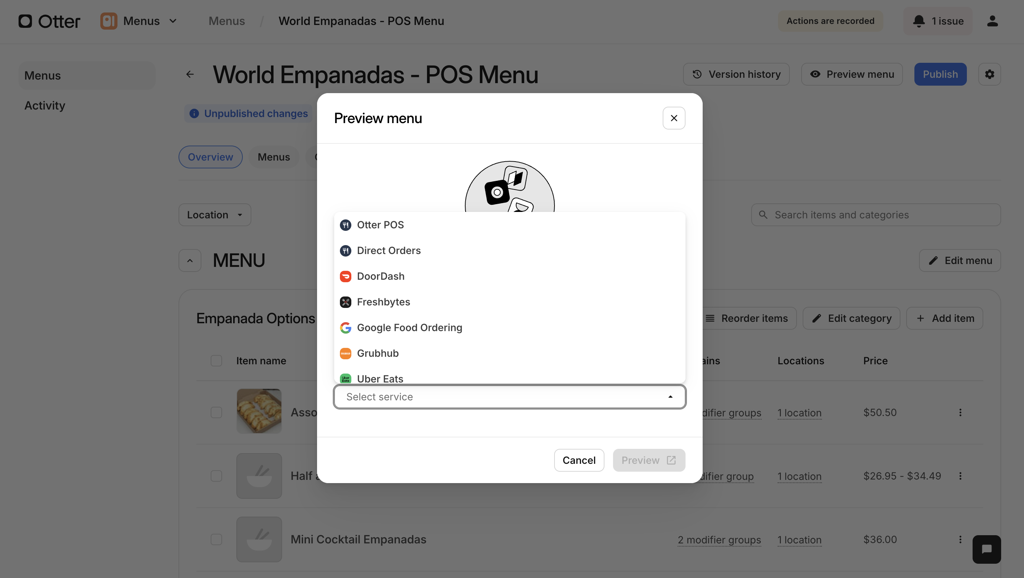Open the Menus app switcher chevron
This screenshot has width=1024, height=578.
(x=173, y=21)
